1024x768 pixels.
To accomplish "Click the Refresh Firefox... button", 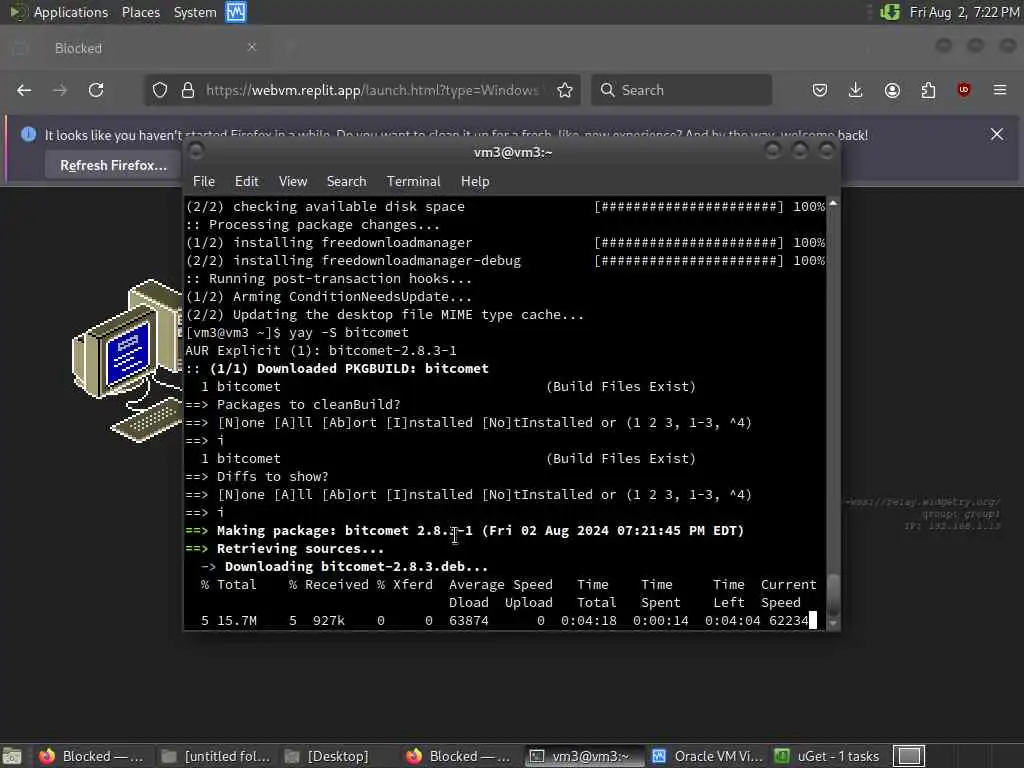I will 114,165.
